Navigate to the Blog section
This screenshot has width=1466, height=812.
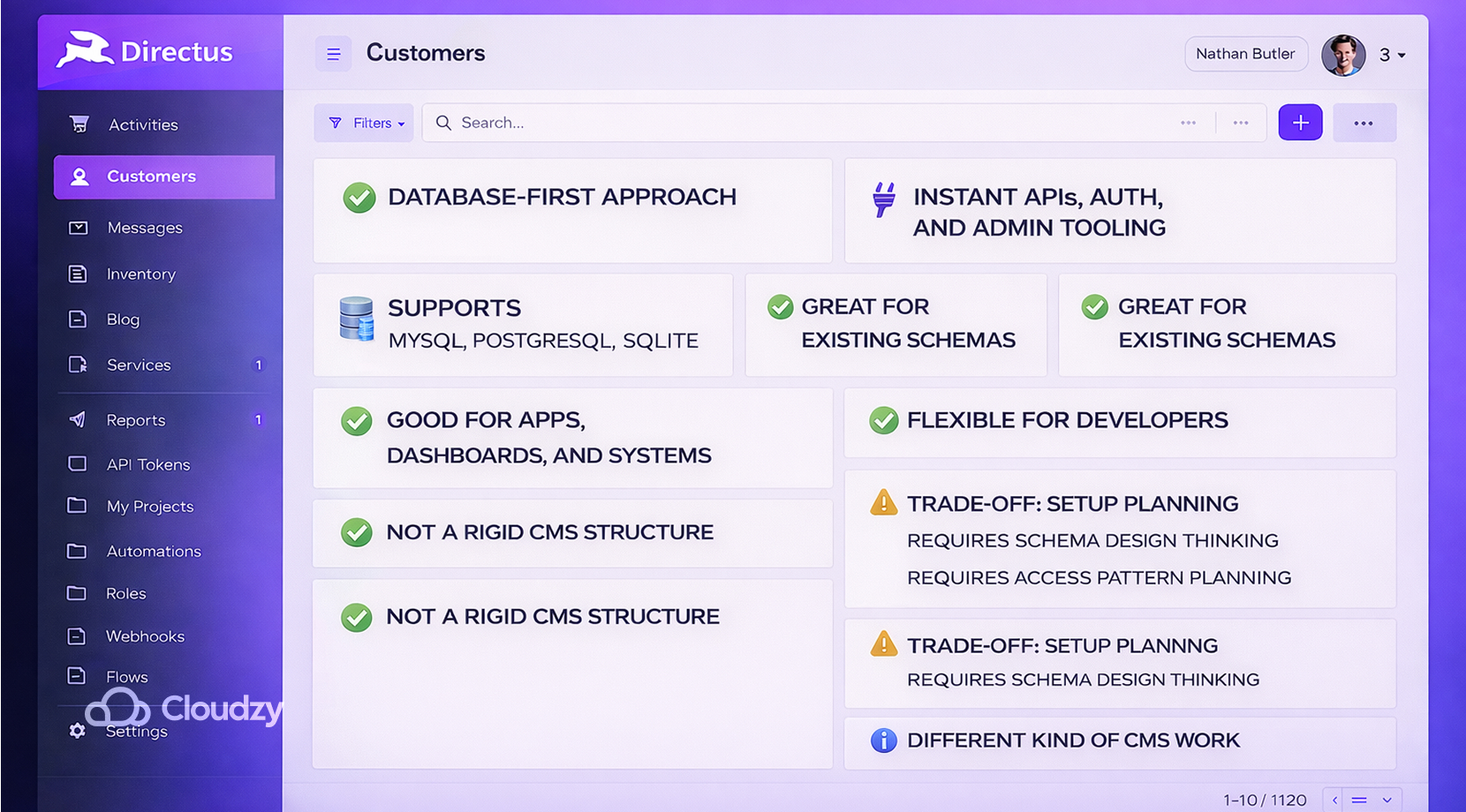coord(124,320)
